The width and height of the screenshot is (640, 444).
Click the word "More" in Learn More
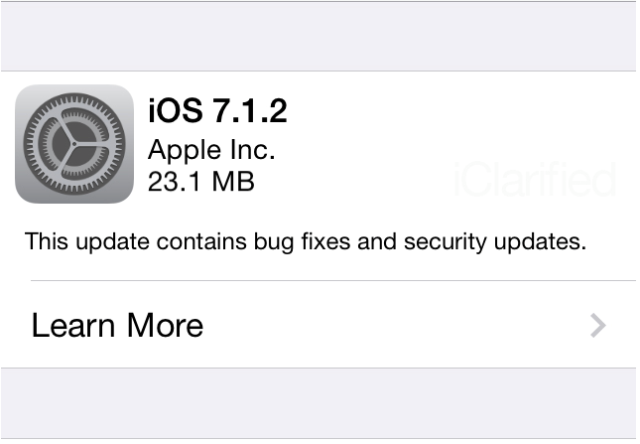coord(165,325)
